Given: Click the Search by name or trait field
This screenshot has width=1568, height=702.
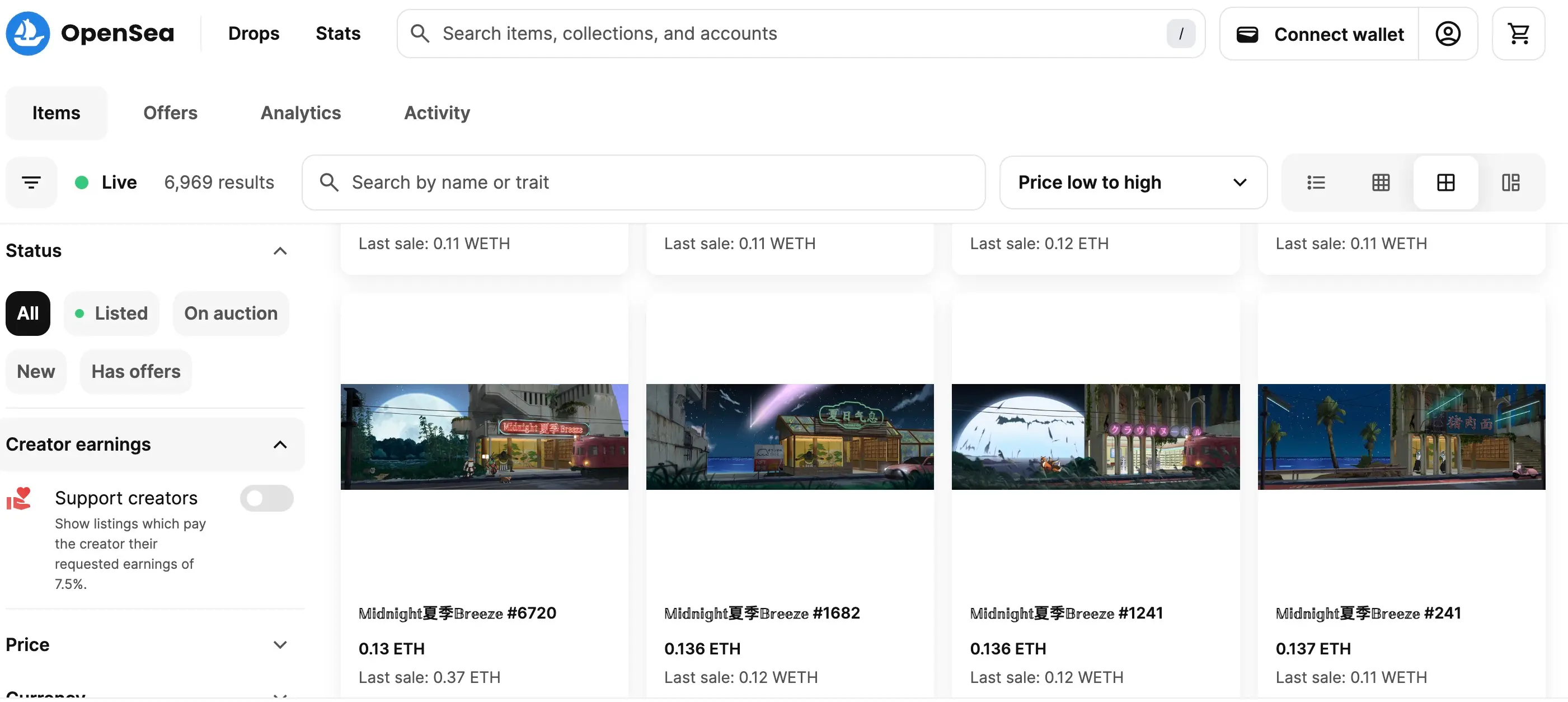Looking at the screenshot, I should coord(644,182).
